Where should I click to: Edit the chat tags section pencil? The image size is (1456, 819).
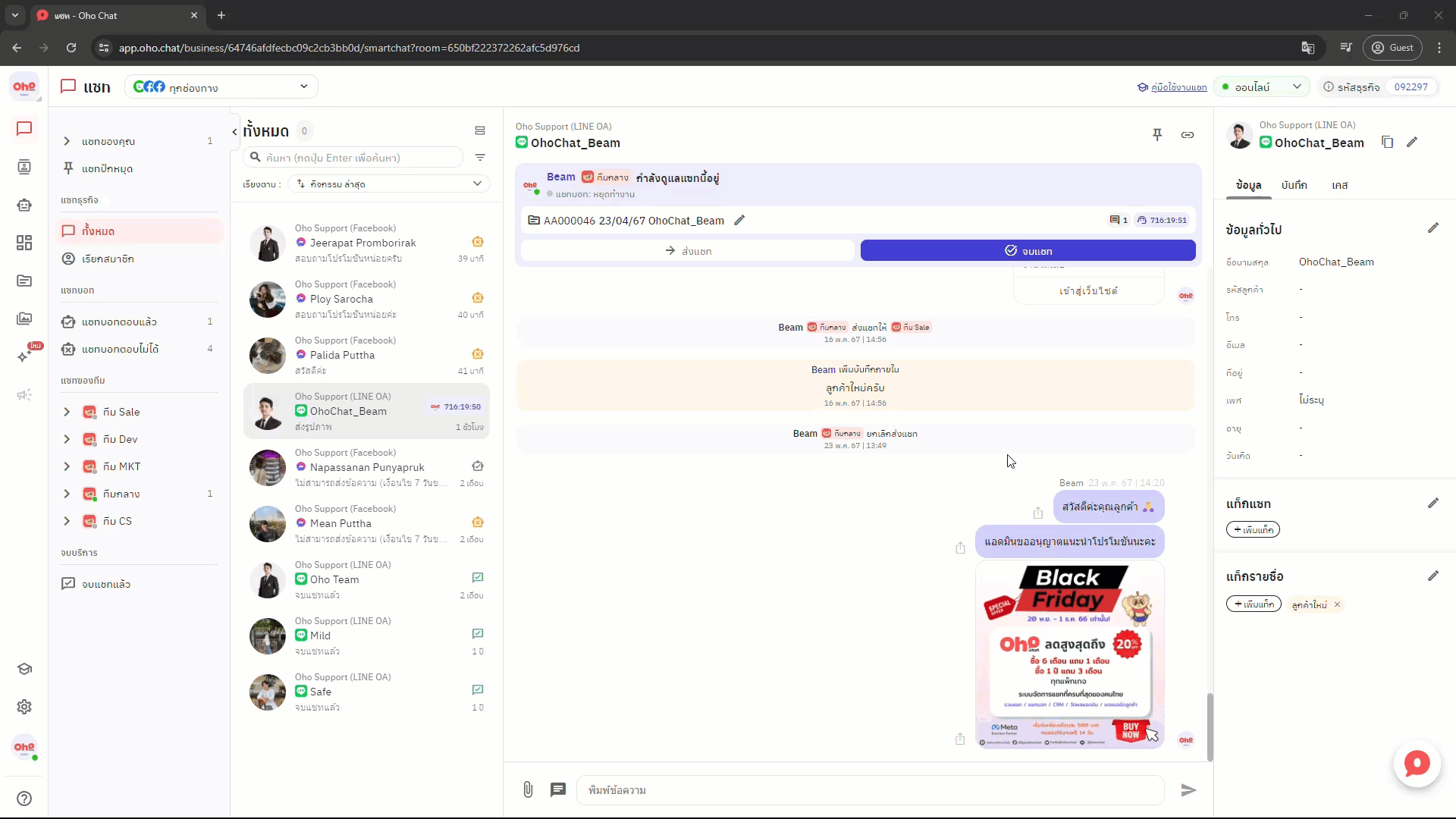coord(1433,504)
